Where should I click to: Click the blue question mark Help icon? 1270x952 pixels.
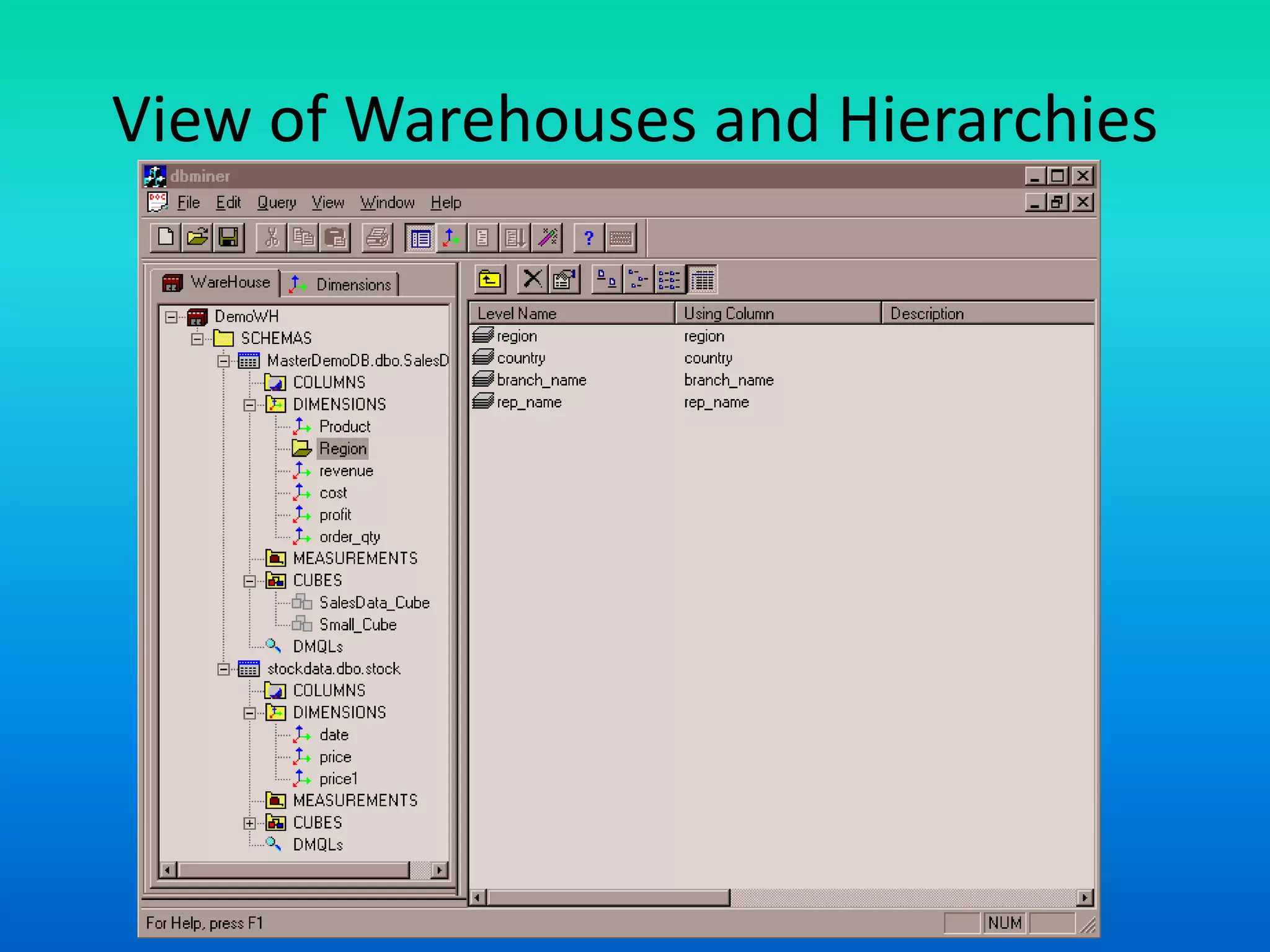(x=588, y=238)
